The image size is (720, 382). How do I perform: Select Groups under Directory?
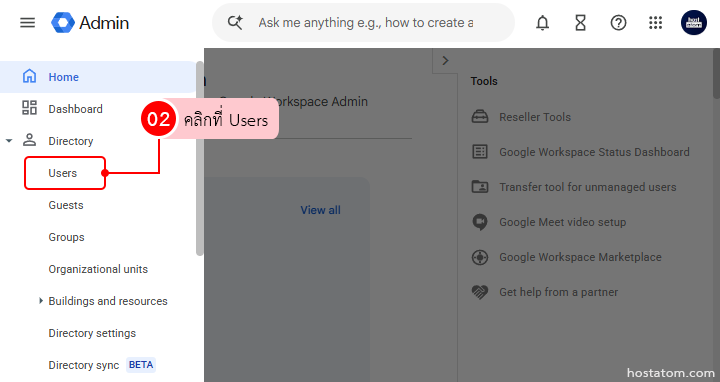tap(67, 237)
